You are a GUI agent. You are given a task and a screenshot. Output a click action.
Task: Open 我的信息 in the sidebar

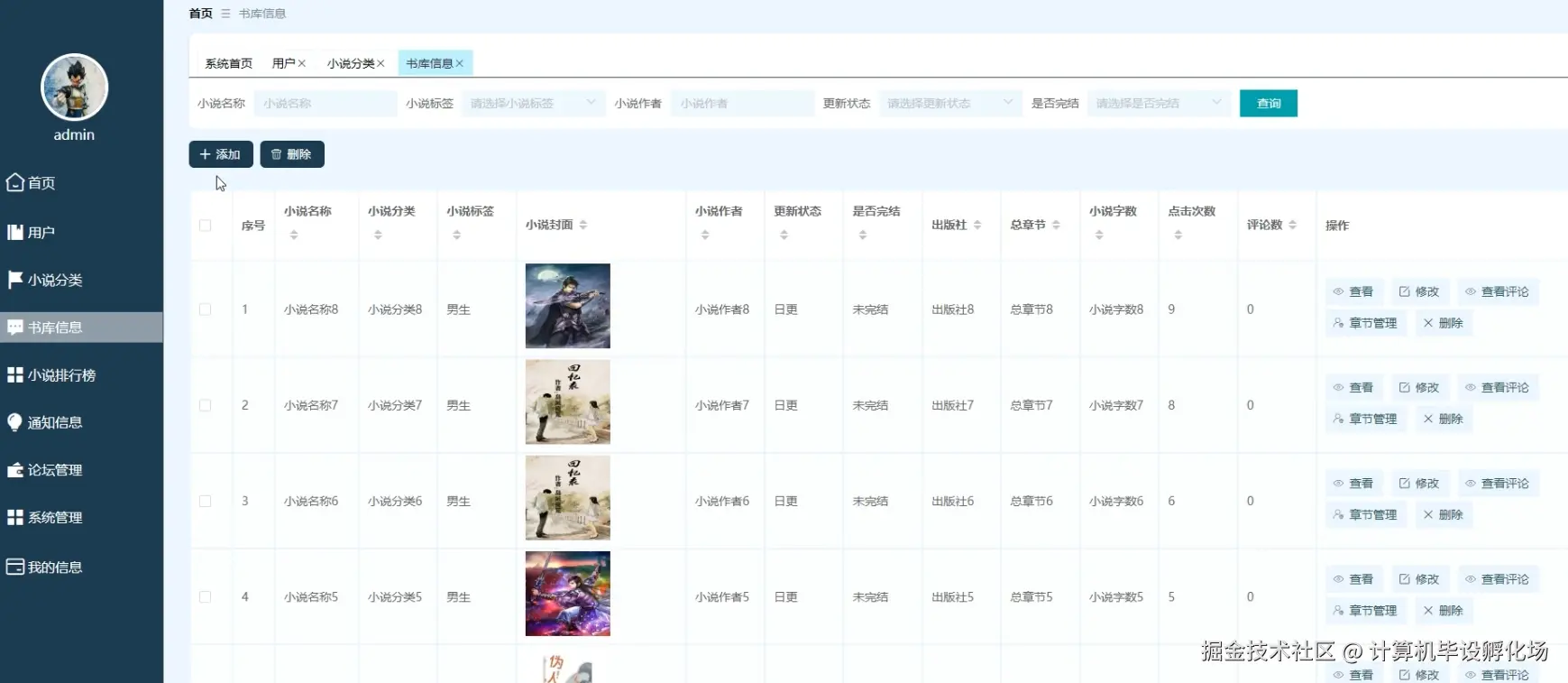(x=44, y=568)
